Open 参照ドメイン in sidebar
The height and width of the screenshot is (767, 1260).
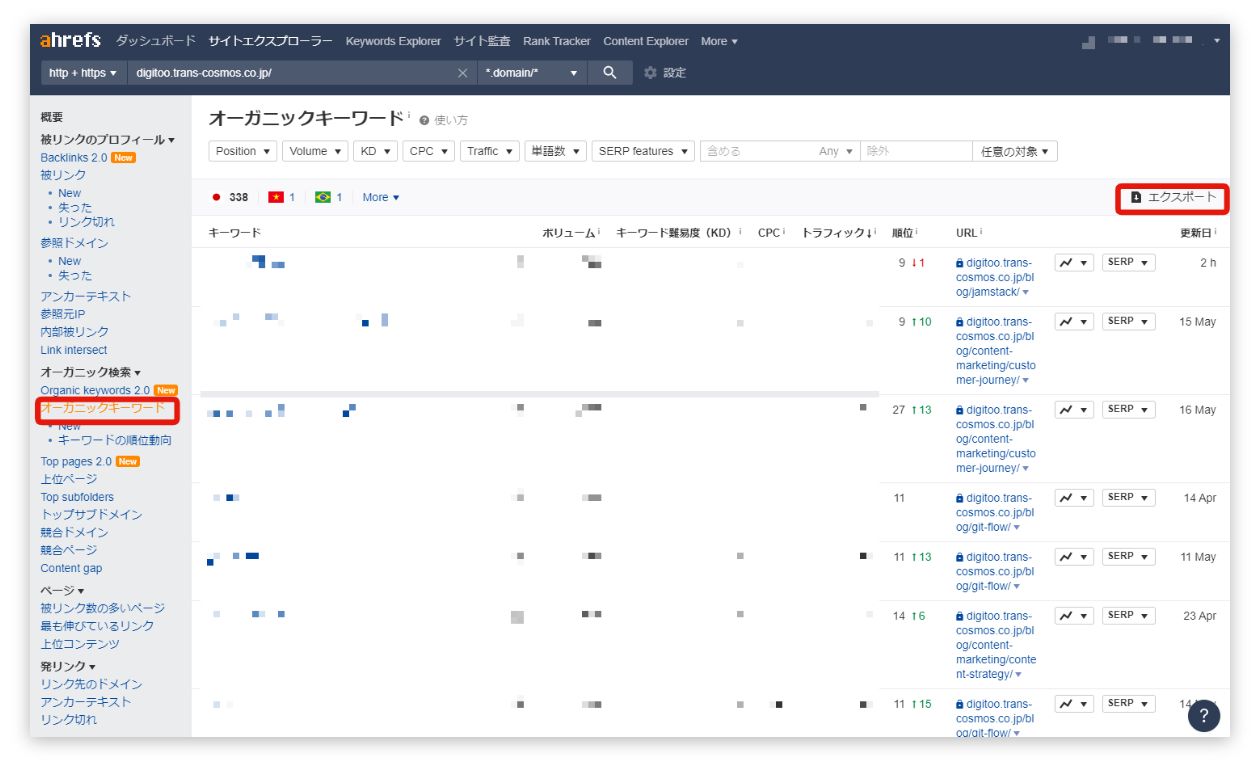pyautogui.click(x=74, y=243)
